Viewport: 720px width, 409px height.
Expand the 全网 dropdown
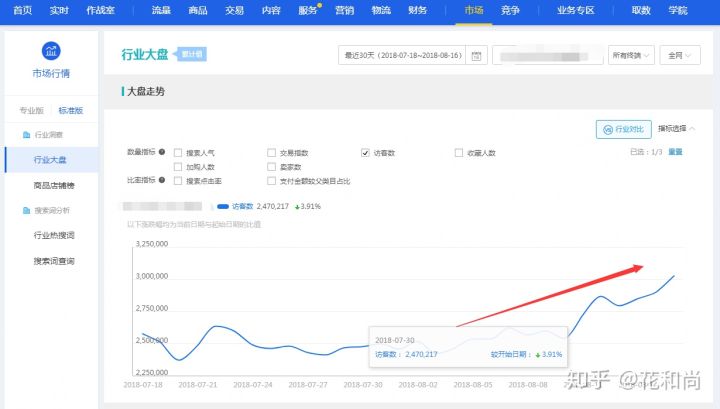tap(684, 56)
